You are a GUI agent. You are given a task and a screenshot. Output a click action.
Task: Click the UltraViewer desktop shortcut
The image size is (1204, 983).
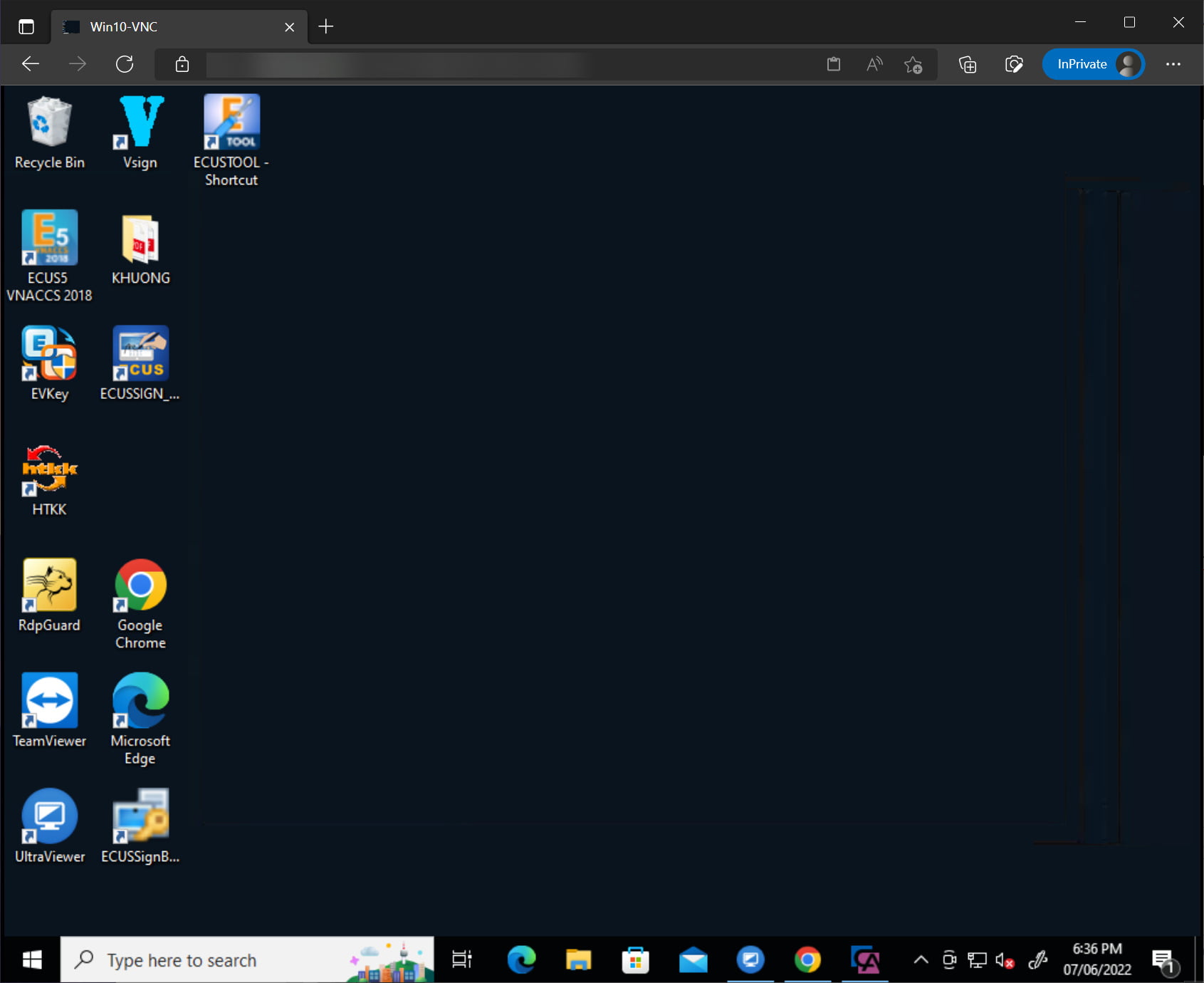click(49, 826)
